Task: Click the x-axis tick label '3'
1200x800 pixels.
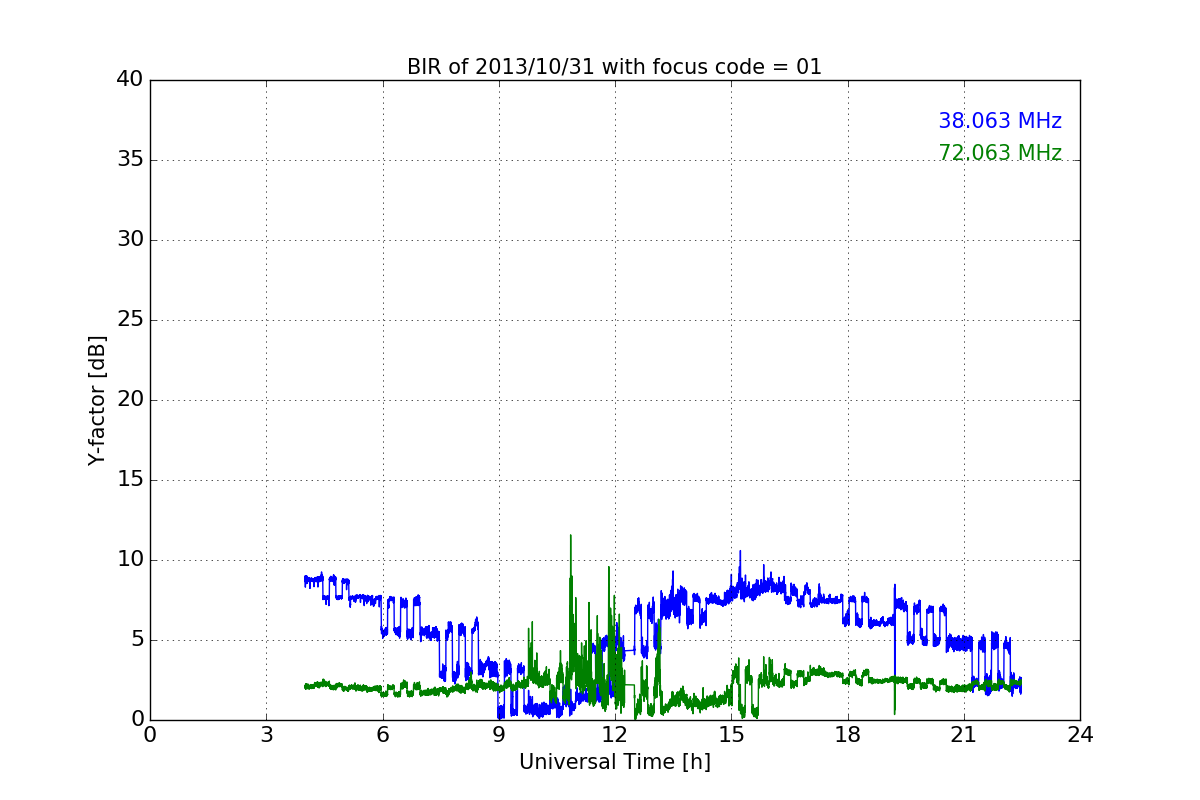Action: coord(266,735)
